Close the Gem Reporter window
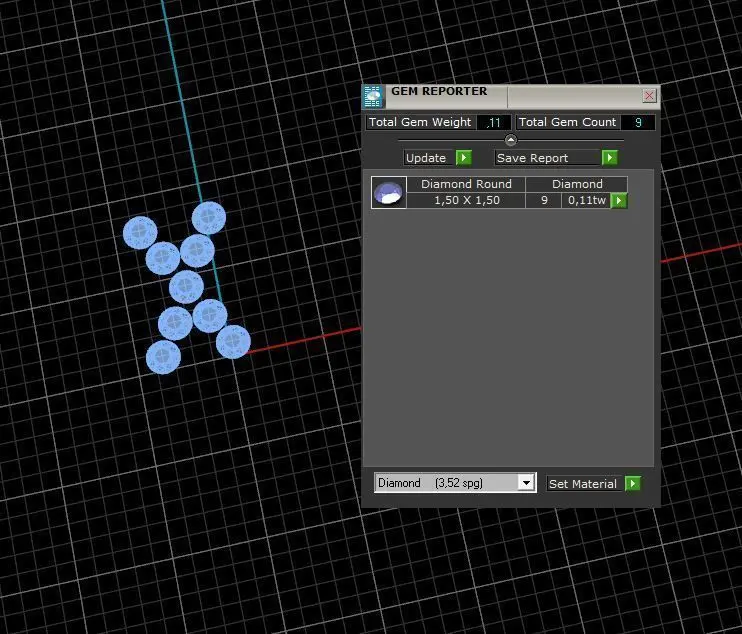Image resolution: width=742 pixels, height=634 pixels. [x=649, y=96]
